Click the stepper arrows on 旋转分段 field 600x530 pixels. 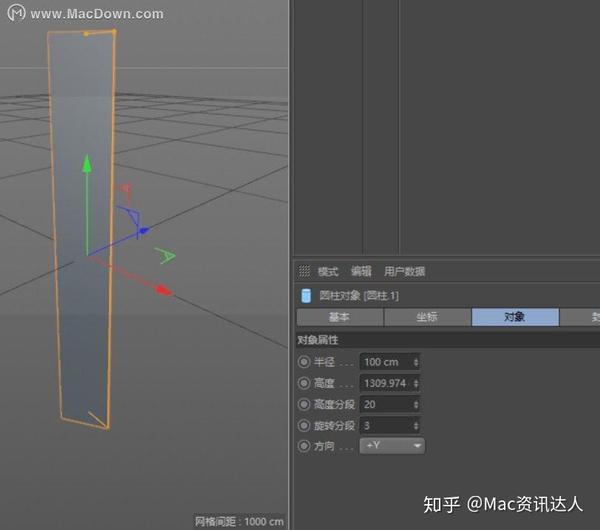[416, 425]
